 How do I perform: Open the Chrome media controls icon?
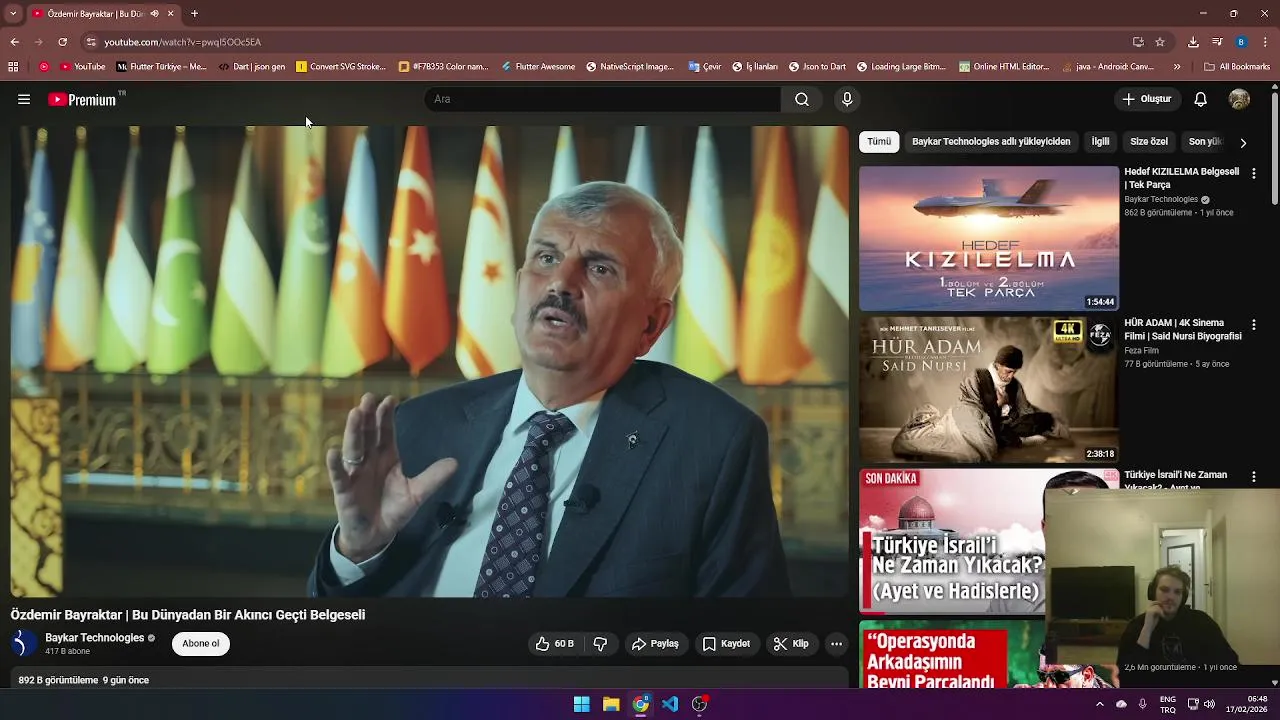(1217, 42)
